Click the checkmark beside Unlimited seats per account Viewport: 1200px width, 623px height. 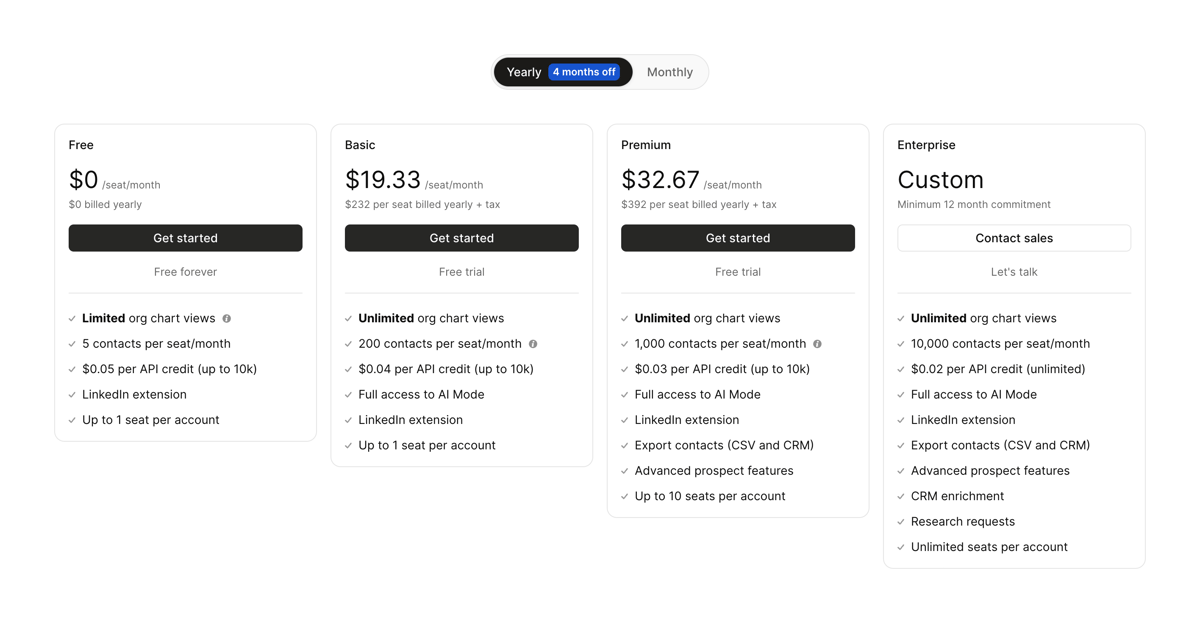(900, 547)
